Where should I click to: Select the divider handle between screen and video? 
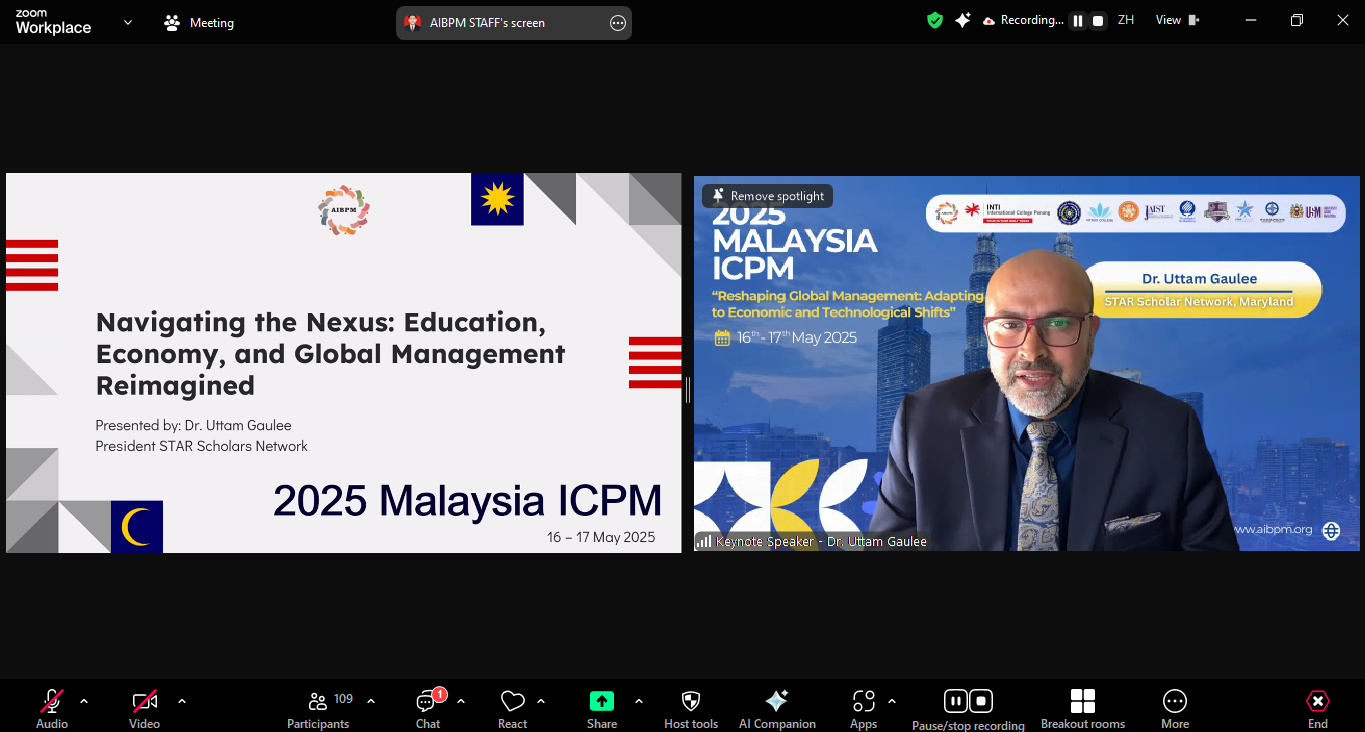click(x=688, y=390)
